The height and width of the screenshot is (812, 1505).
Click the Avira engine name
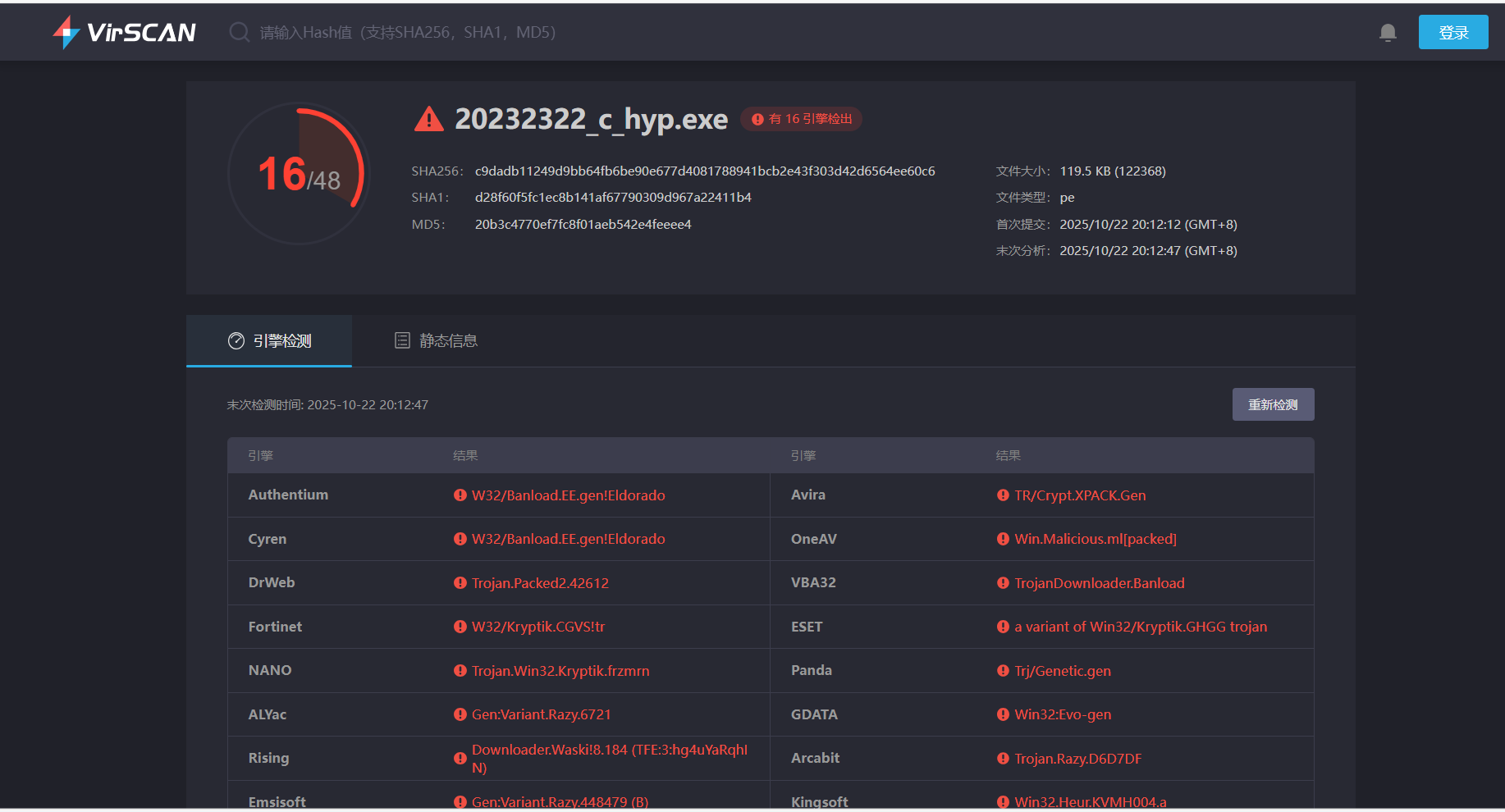coord(808,495)
